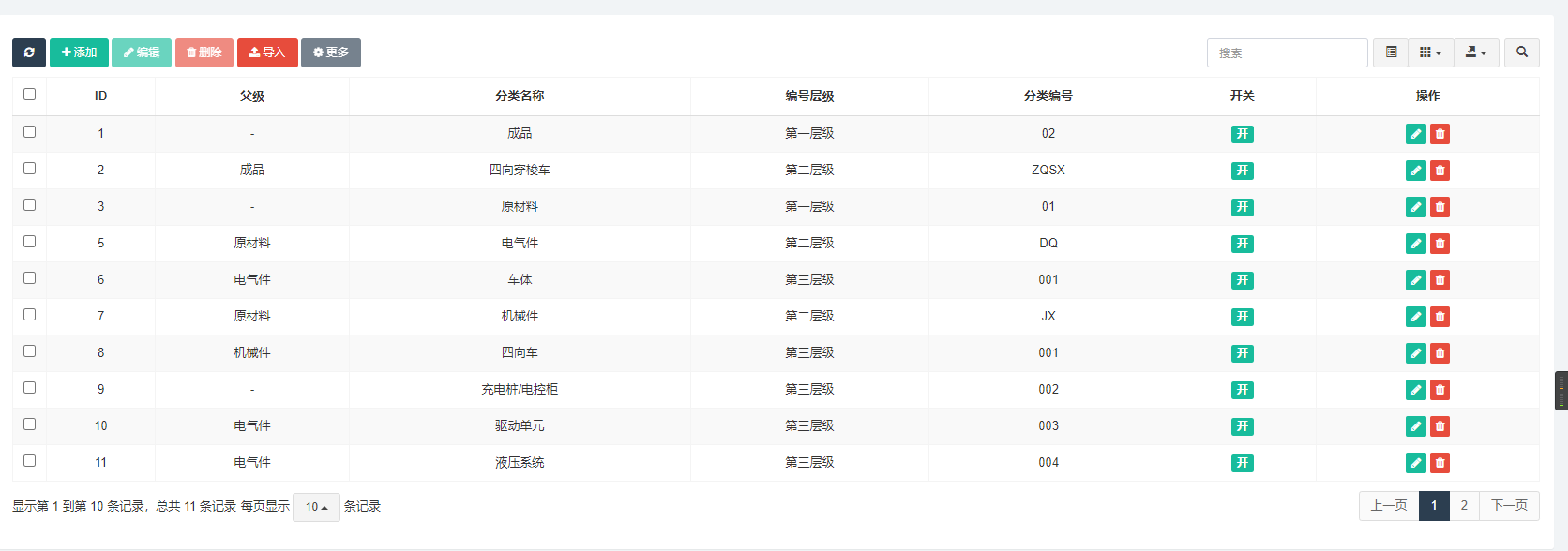Edit the 充电桩/电控柜 row pencil icon
1568x551 pixels.
[1416, 390]
